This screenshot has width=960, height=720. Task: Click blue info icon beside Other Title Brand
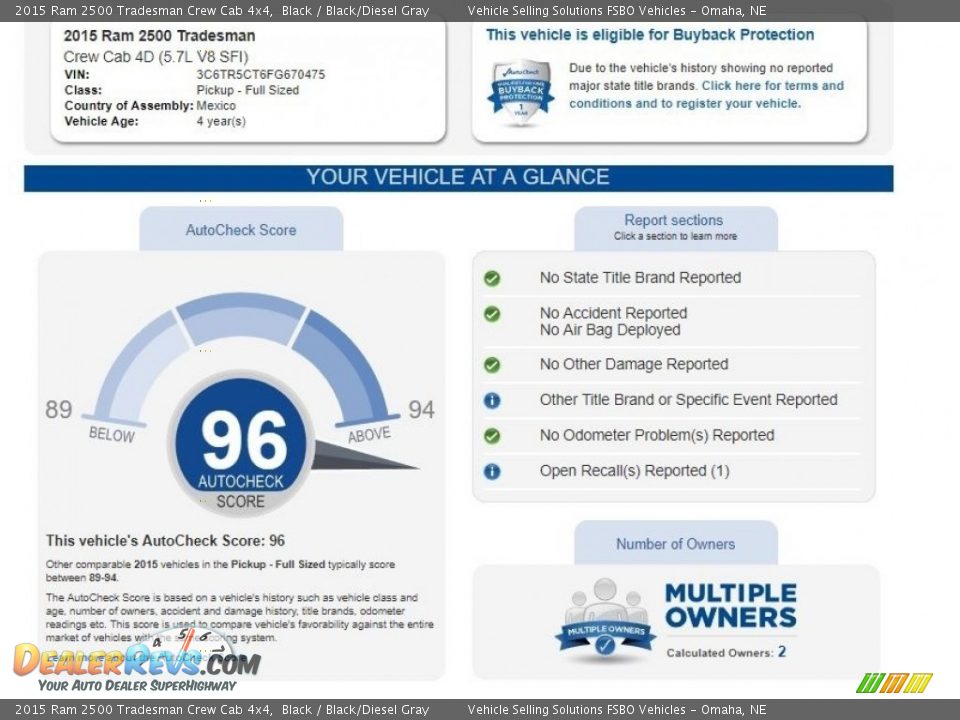tap(492, 400)
